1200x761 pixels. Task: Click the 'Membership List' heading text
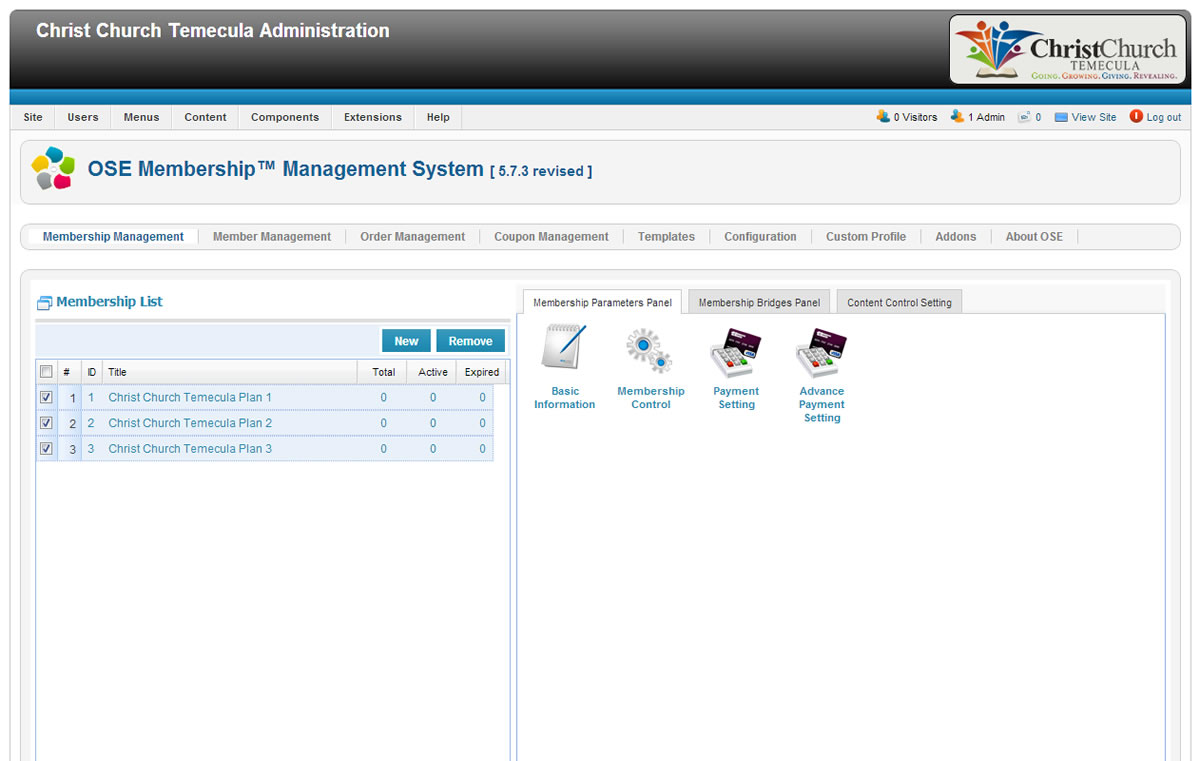109,301
